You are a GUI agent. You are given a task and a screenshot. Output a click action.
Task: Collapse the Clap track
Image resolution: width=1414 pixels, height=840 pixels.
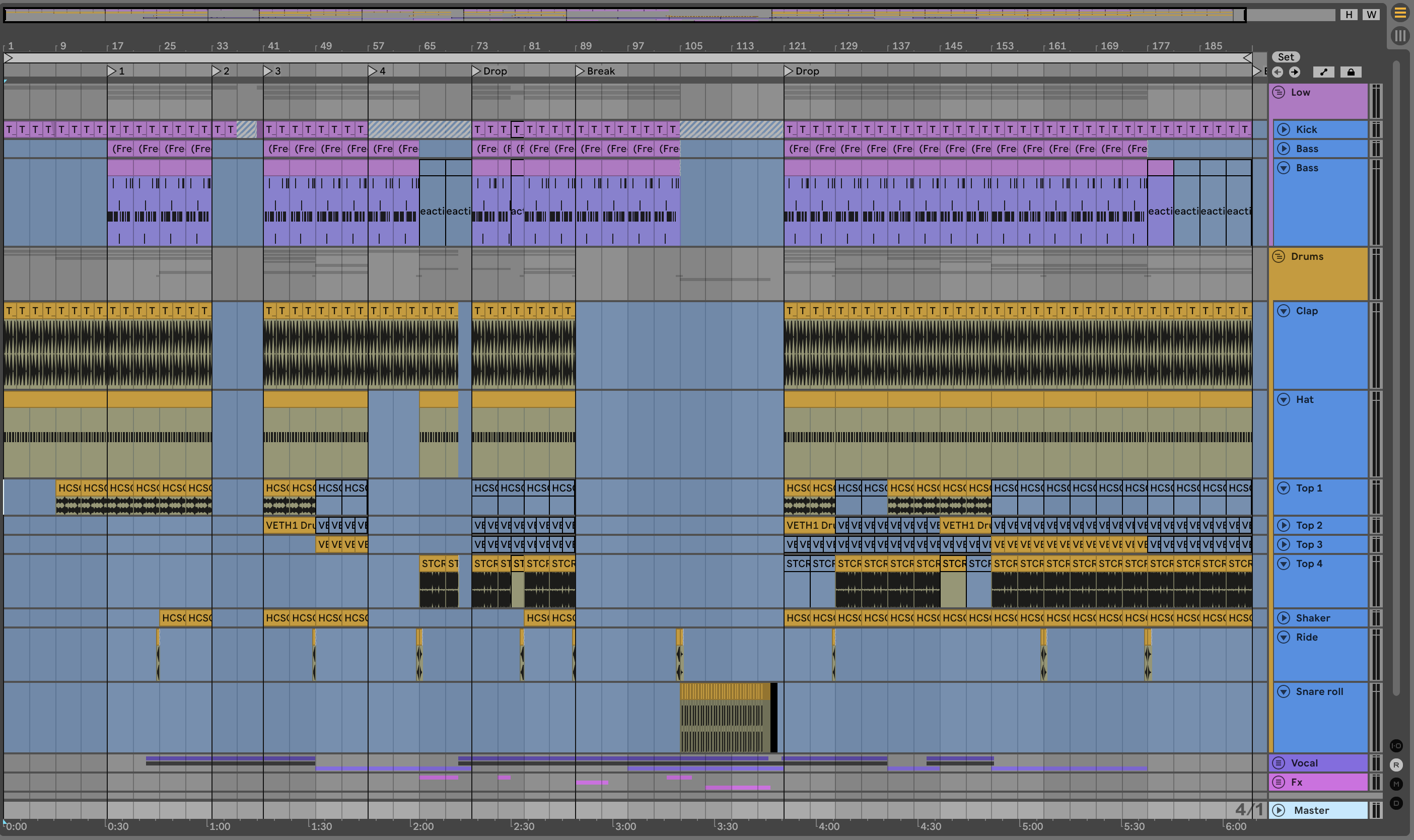pos(1283,311)
